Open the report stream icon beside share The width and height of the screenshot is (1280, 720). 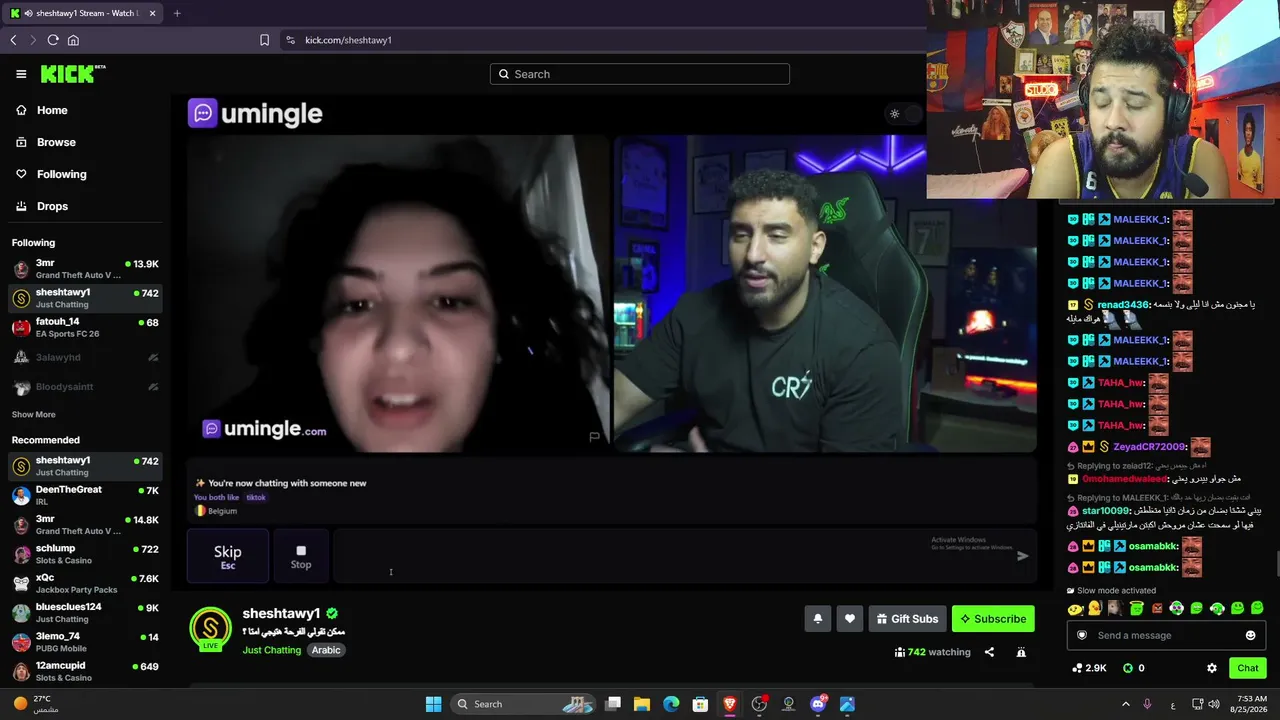point(1021,652)
